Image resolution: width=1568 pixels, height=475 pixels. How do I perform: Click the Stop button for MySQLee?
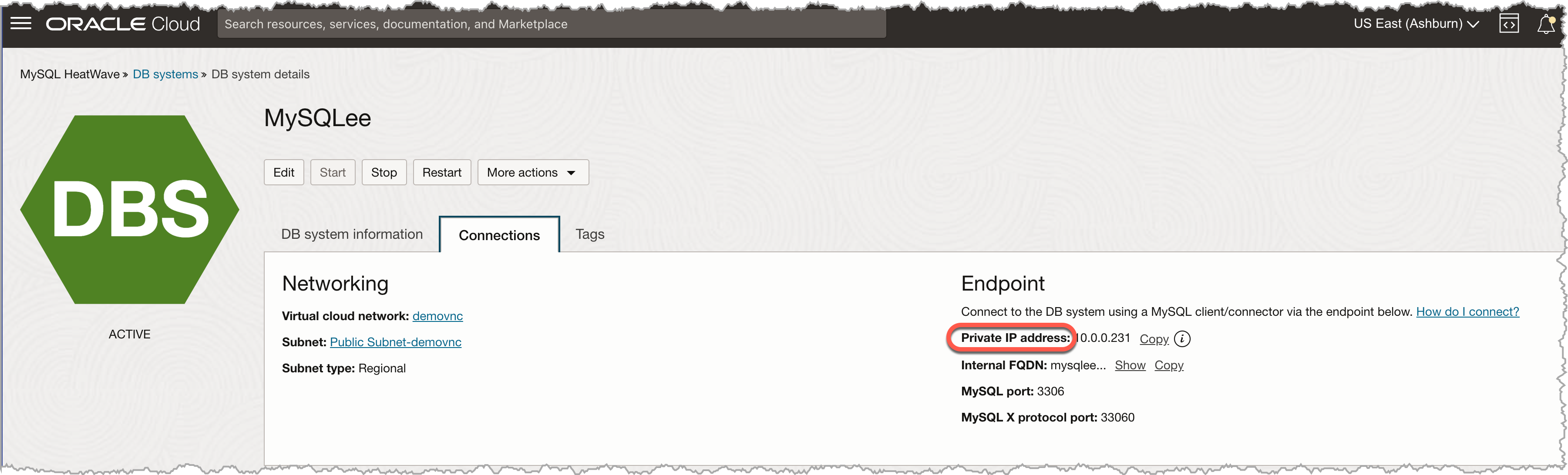tap(384, 172)
